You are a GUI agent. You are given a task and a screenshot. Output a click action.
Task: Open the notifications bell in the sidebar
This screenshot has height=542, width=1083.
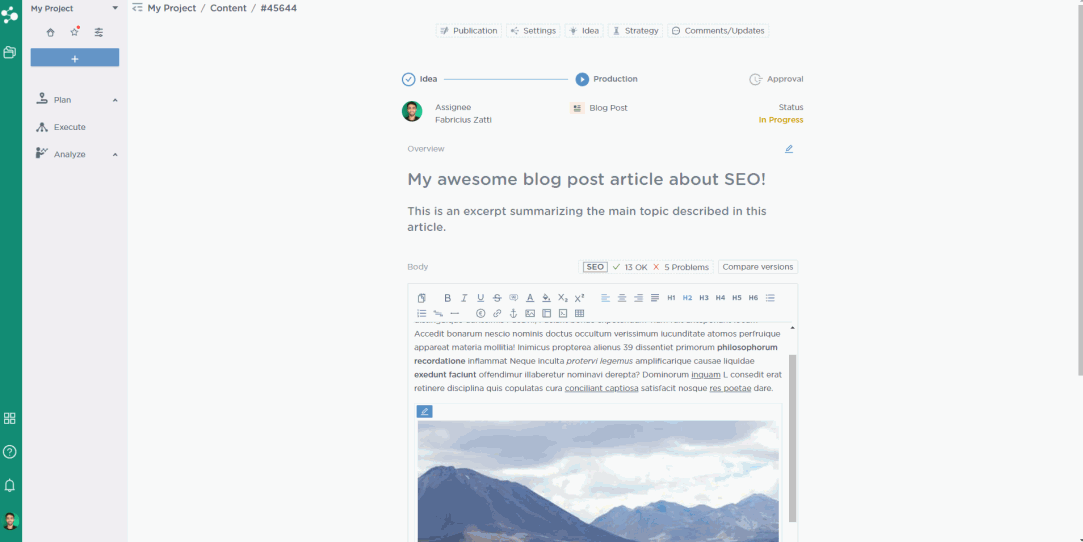[x=10, y=485]
